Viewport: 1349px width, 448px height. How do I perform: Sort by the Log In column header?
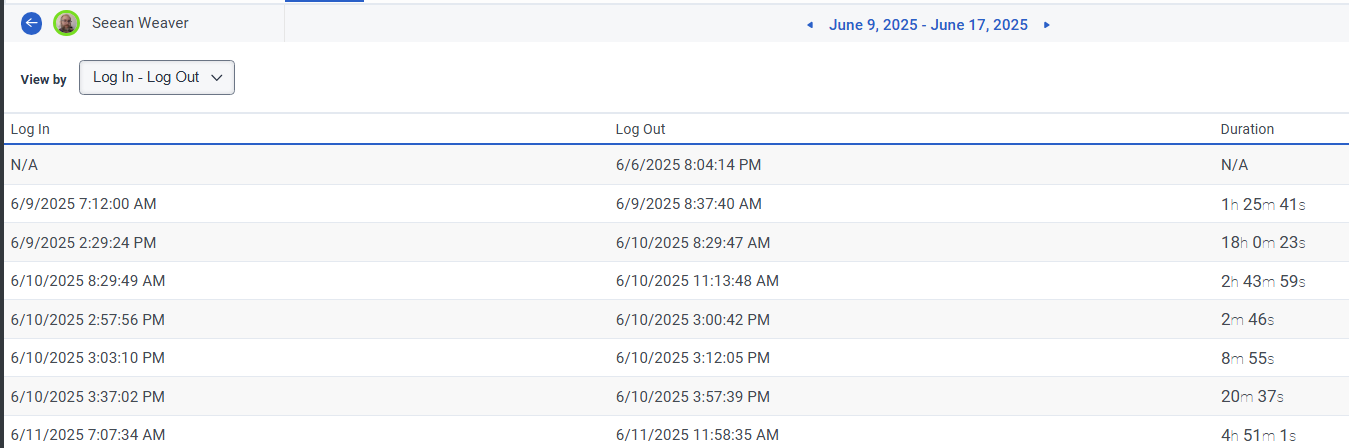coord(30,129)
